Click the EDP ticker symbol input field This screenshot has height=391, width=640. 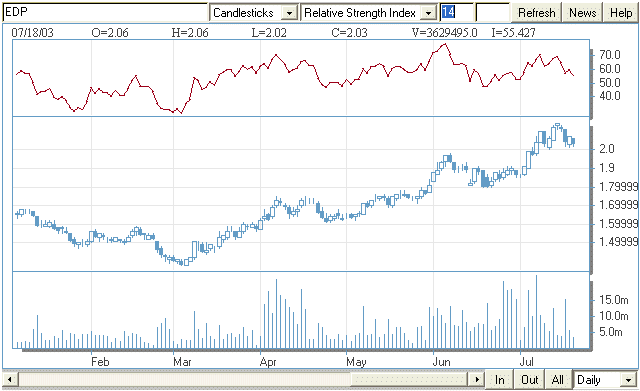pos(105,12)
